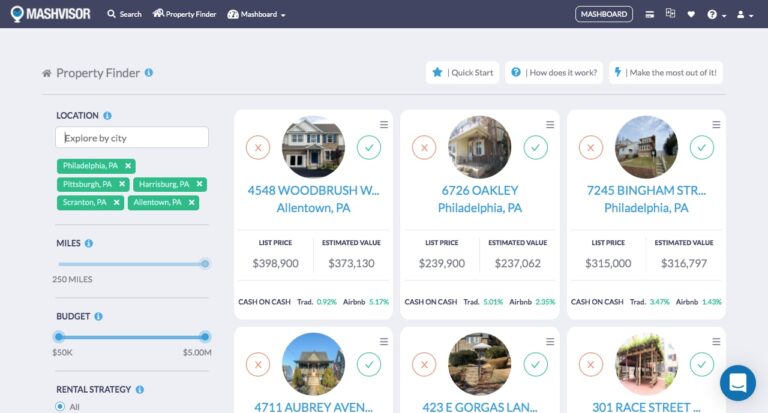
Task: Click the credit card icon in the top bar
Action: [650, 14]
